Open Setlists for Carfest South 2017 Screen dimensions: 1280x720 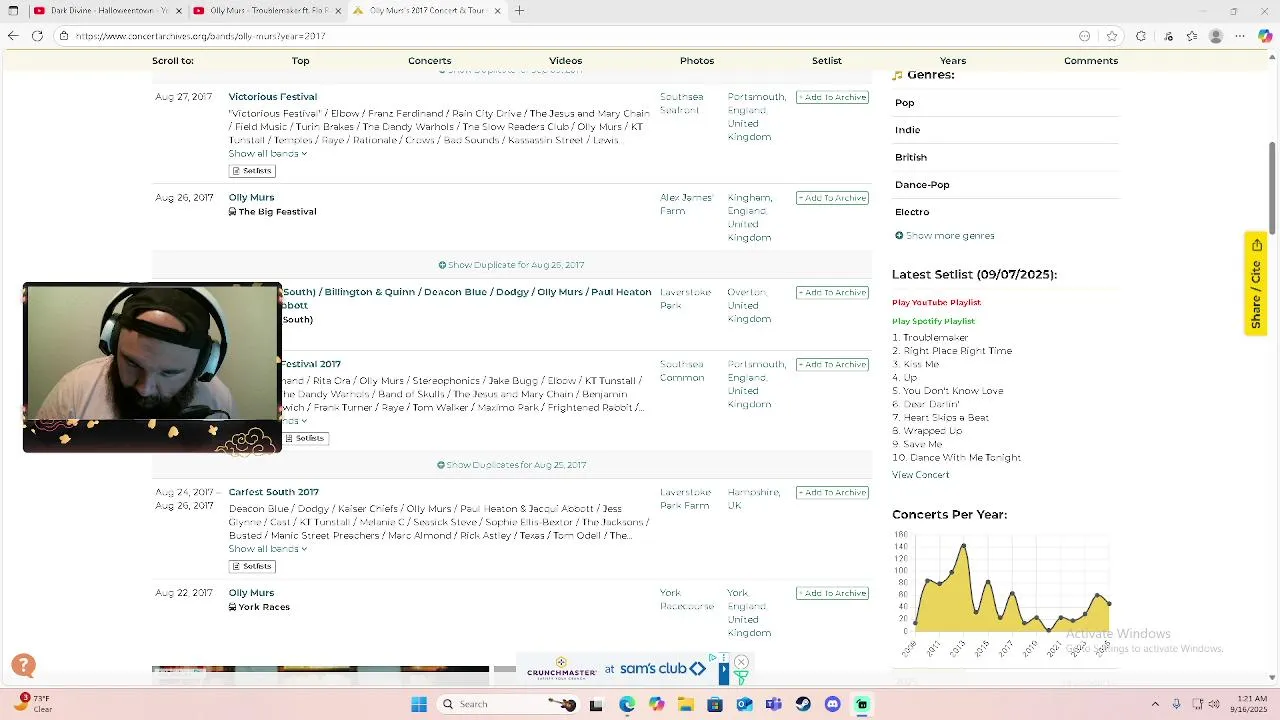[252, 566]
